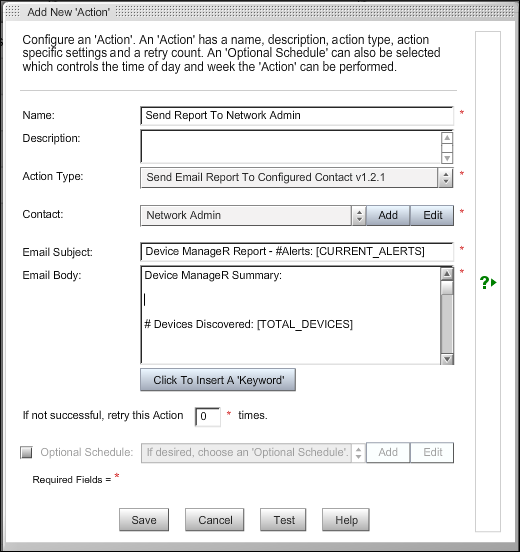Focus the Name input field

297,115
